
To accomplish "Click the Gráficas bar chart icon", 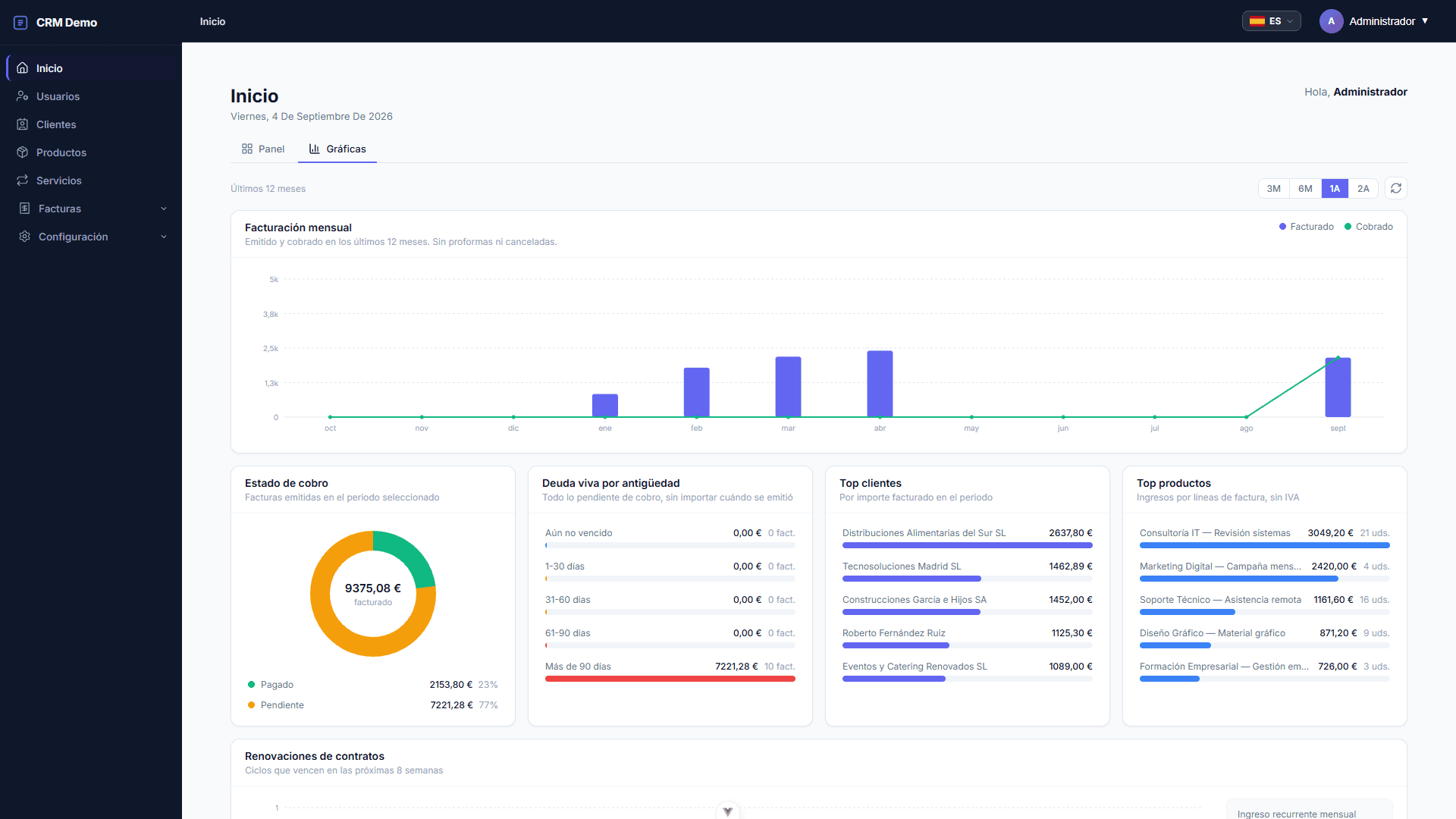I will (314, 149).
